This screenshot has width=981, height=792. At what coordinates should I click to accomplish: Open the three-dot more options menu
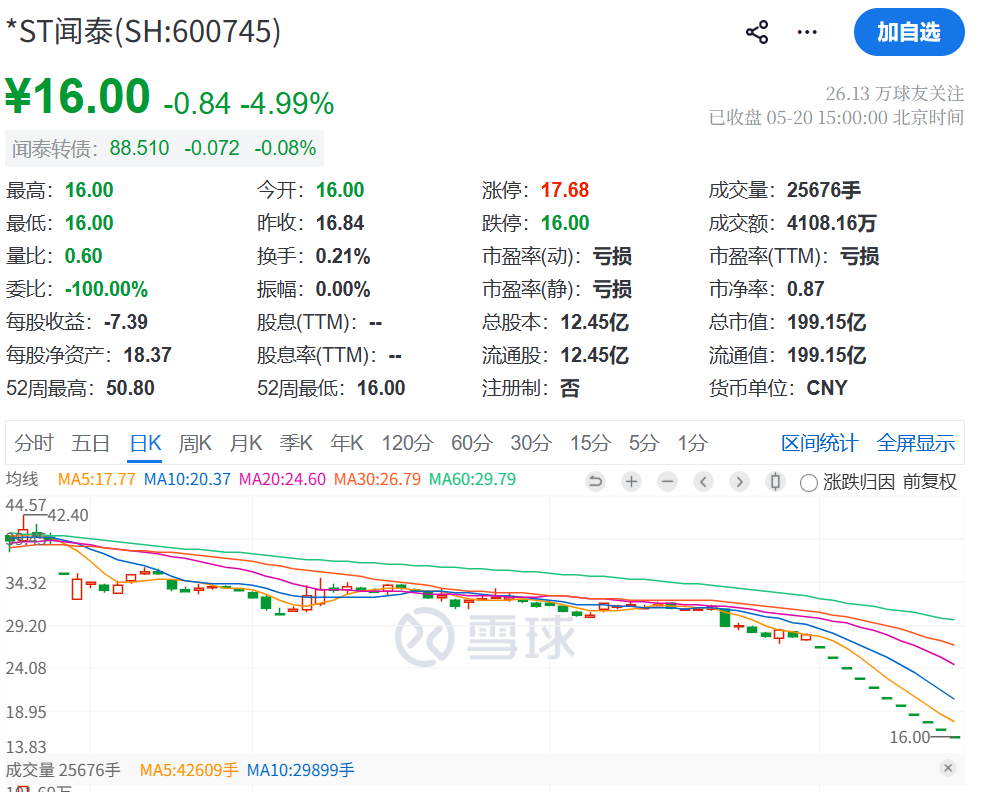click(x=807, y=32)
